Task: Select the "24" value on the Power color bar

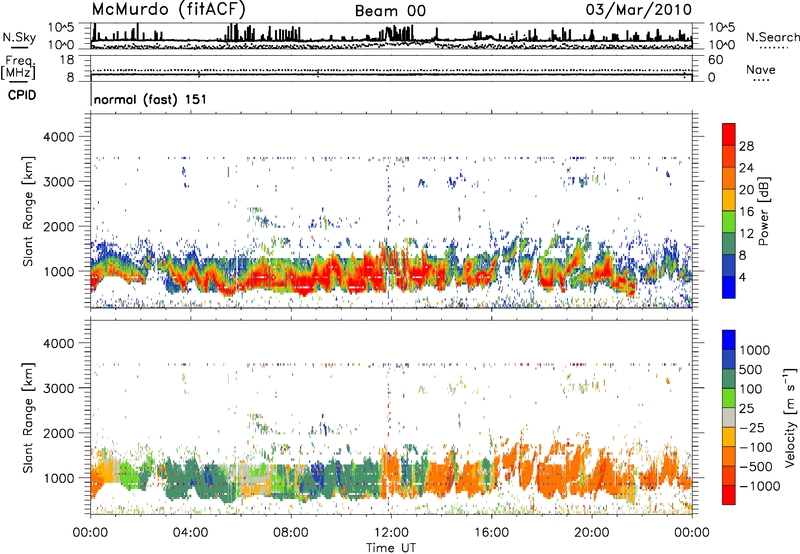Action: coord(746,168)
